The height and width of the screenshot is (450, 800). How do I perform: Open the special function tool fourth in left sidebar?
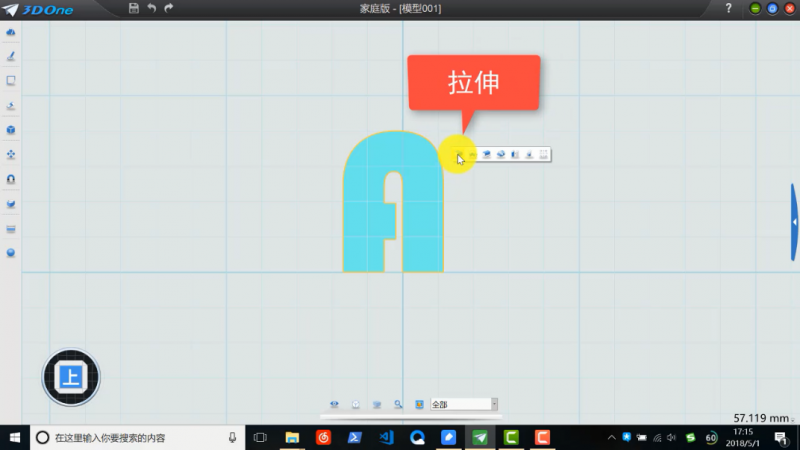[x=11, y=106]
